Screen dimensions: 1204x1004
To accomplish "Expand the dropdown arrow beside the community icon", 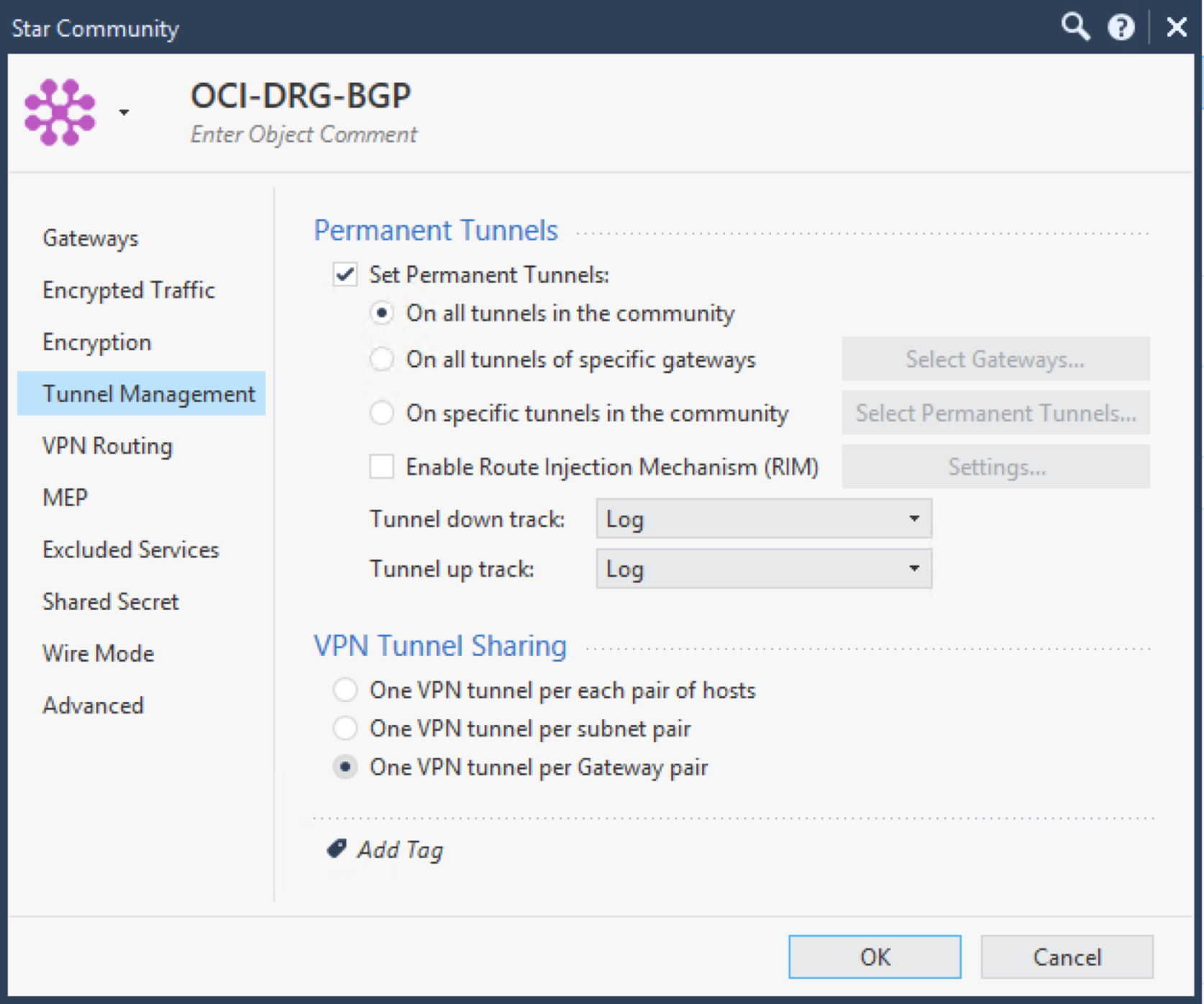I will click(123, 114).
